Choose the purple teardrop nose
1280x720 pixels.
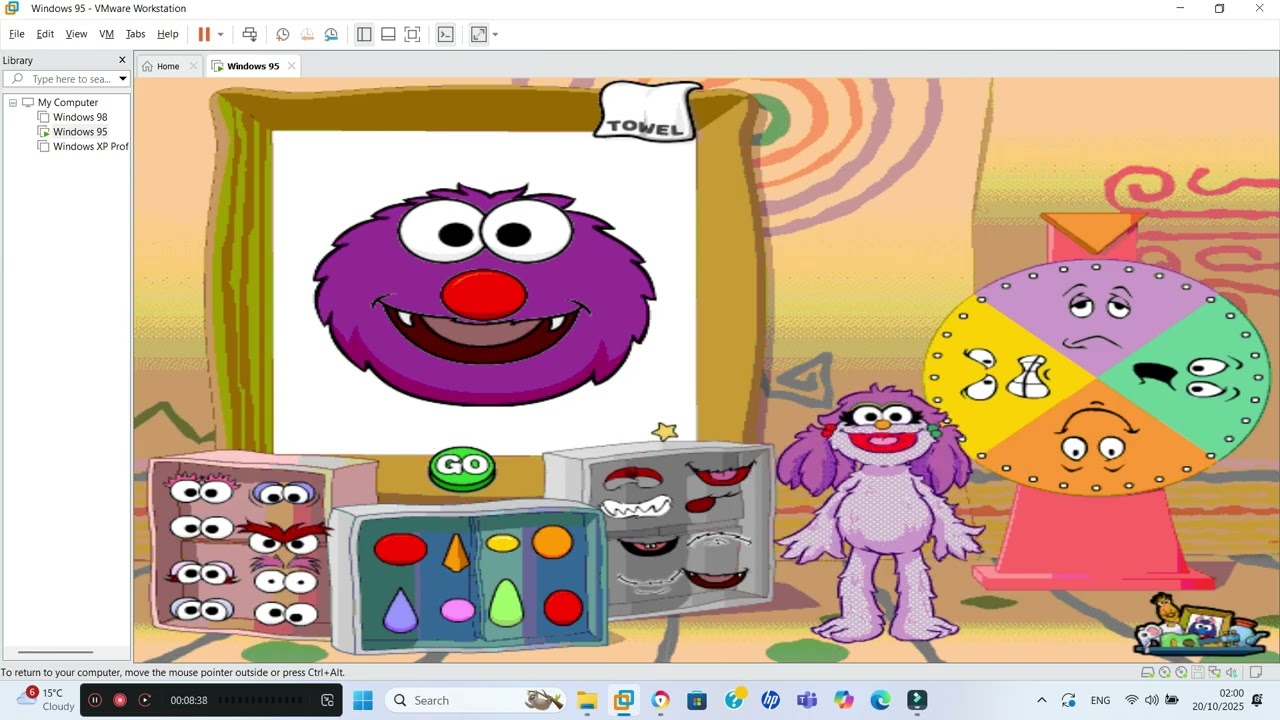pos(400,610)
